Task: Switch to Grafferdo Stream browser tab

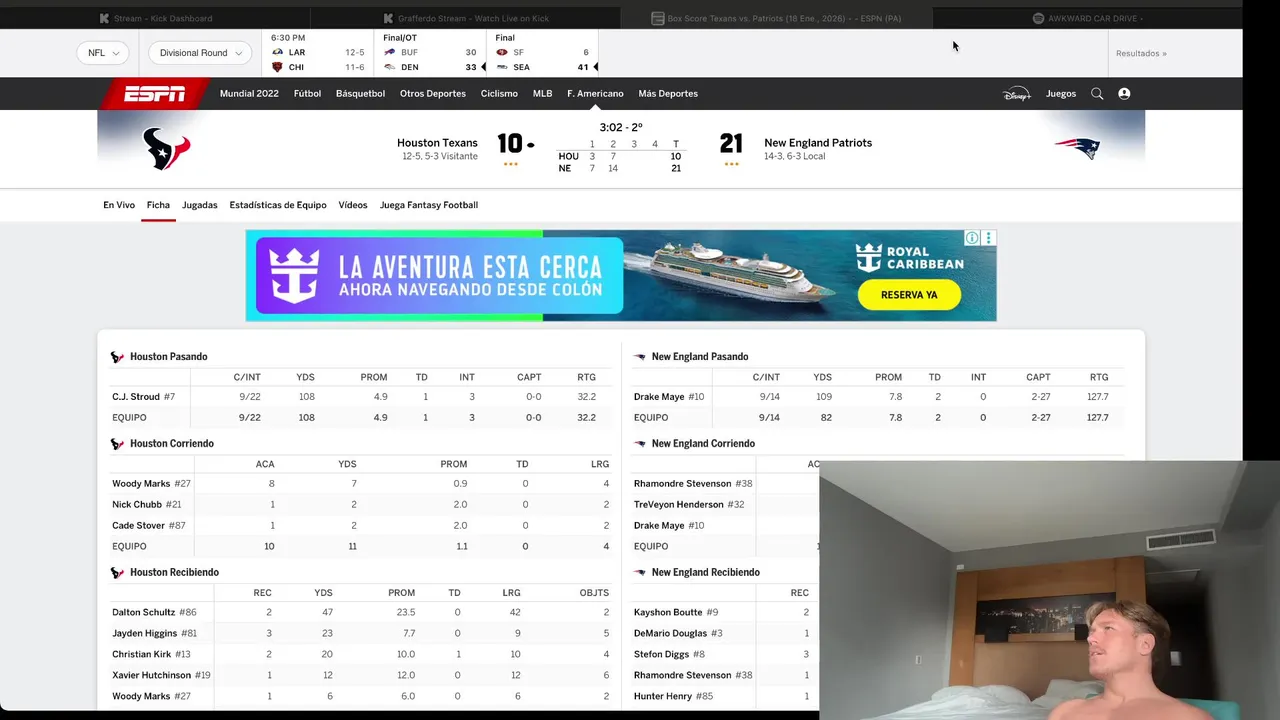Action: pos(467,18)
